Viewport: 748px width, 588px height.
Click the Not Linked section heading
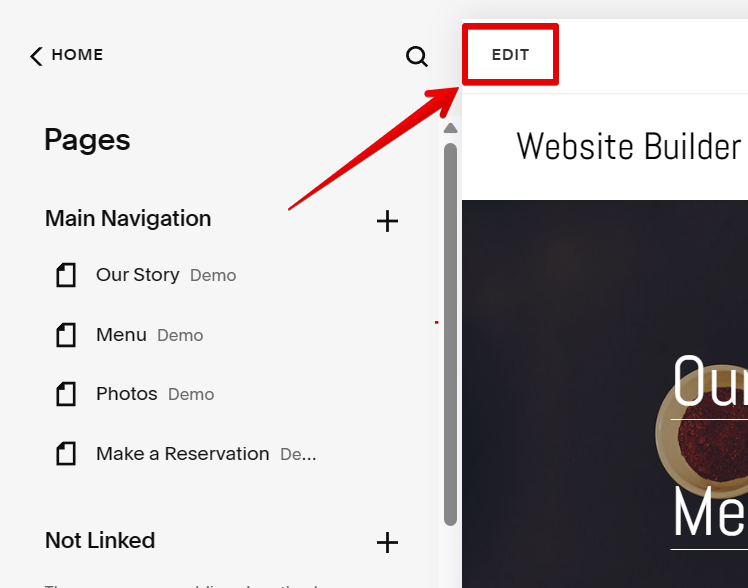[x=100, y=540]
